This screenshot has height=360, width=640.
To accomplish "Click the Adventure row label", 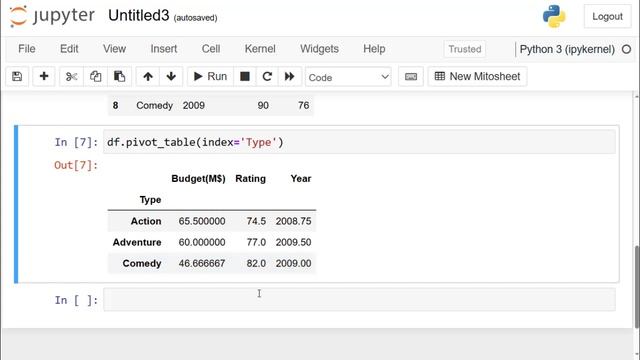I will [137, 242].
